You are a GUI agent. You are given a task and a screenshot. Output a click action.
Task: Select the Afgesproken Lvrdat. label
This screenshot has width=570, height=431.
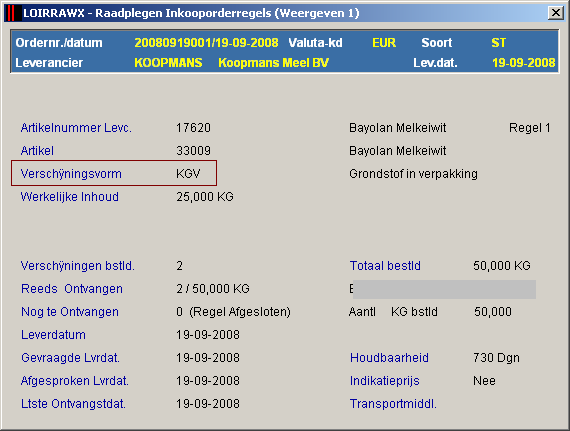point(75,381)
